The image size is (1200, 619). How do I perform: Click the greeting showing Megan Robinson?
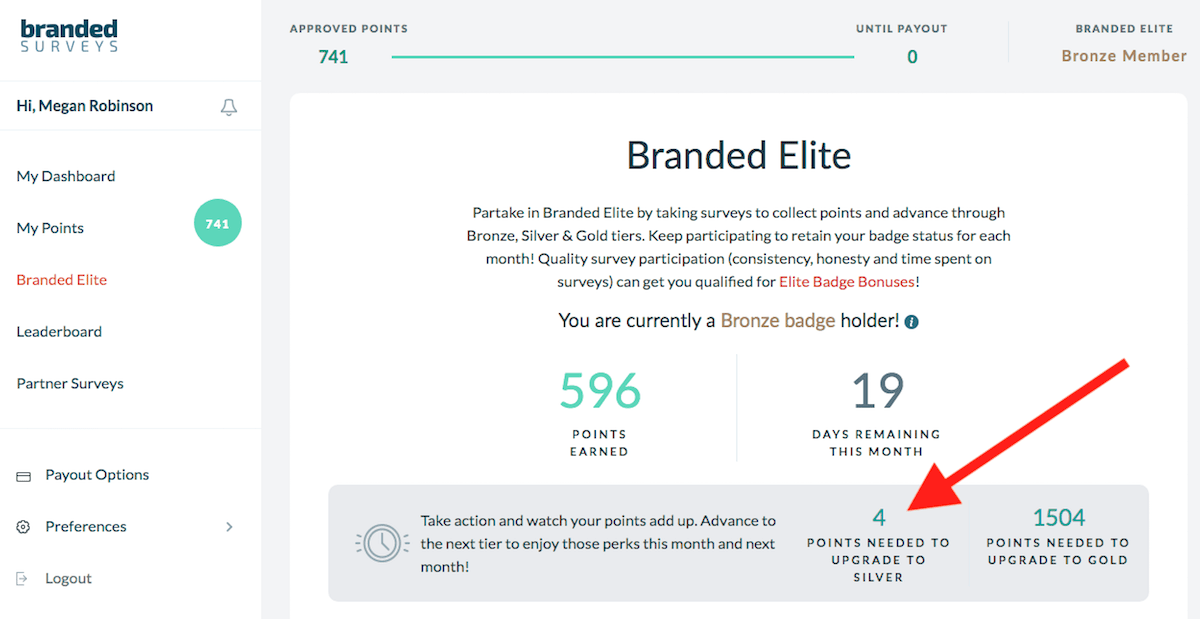[84, 105]
